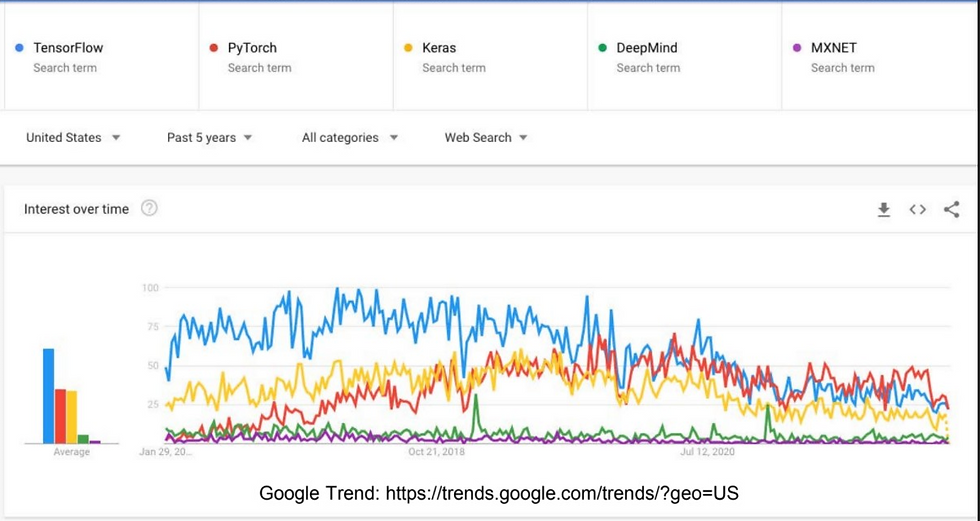Change the Web Search type dropdown
Image resolution: width=980 pixels, height=521 pixels.
click(486, 137)
